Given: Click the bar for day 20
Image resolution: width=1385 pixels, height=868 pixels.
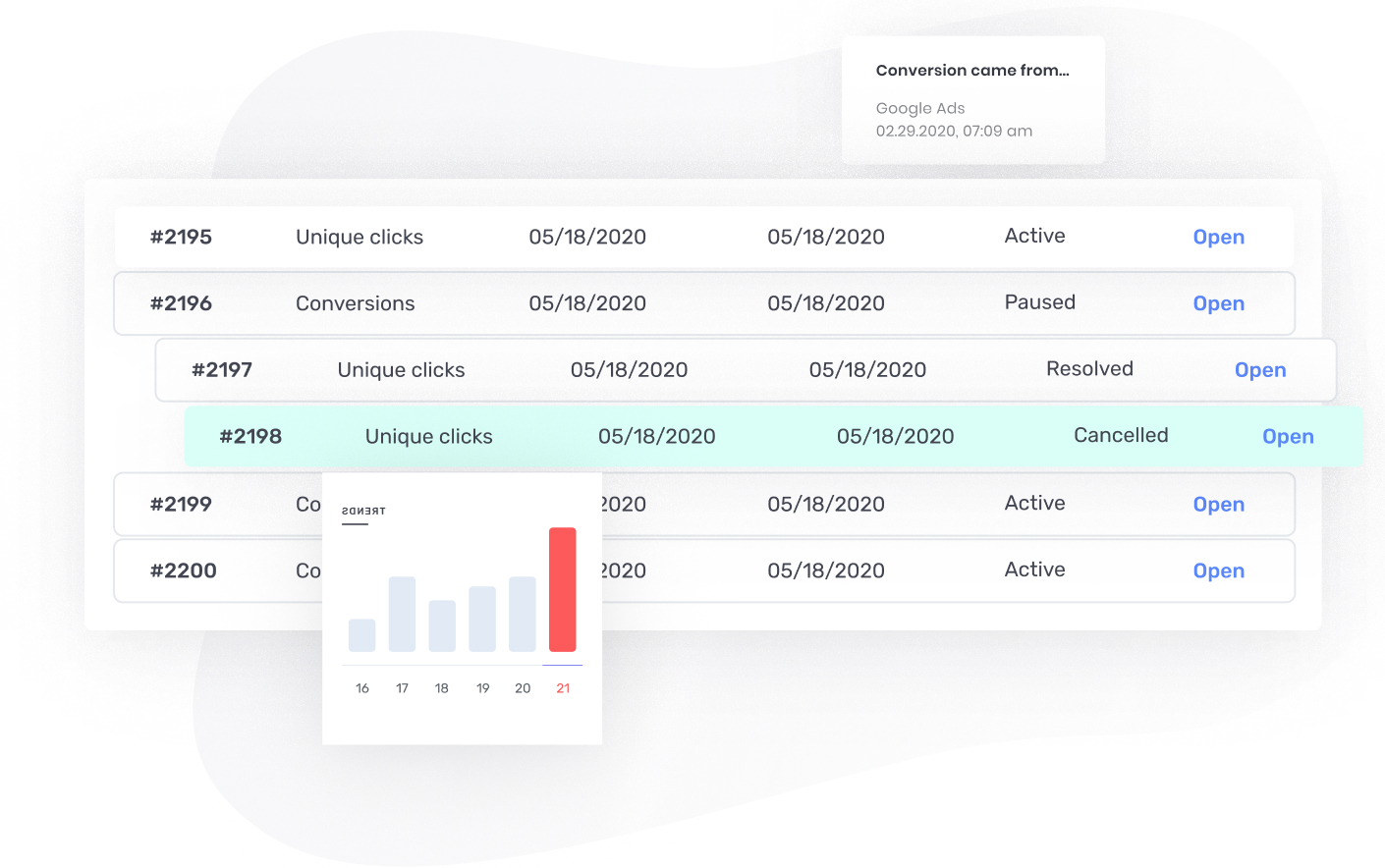Looking at the screenshot, I should point(523,614).
